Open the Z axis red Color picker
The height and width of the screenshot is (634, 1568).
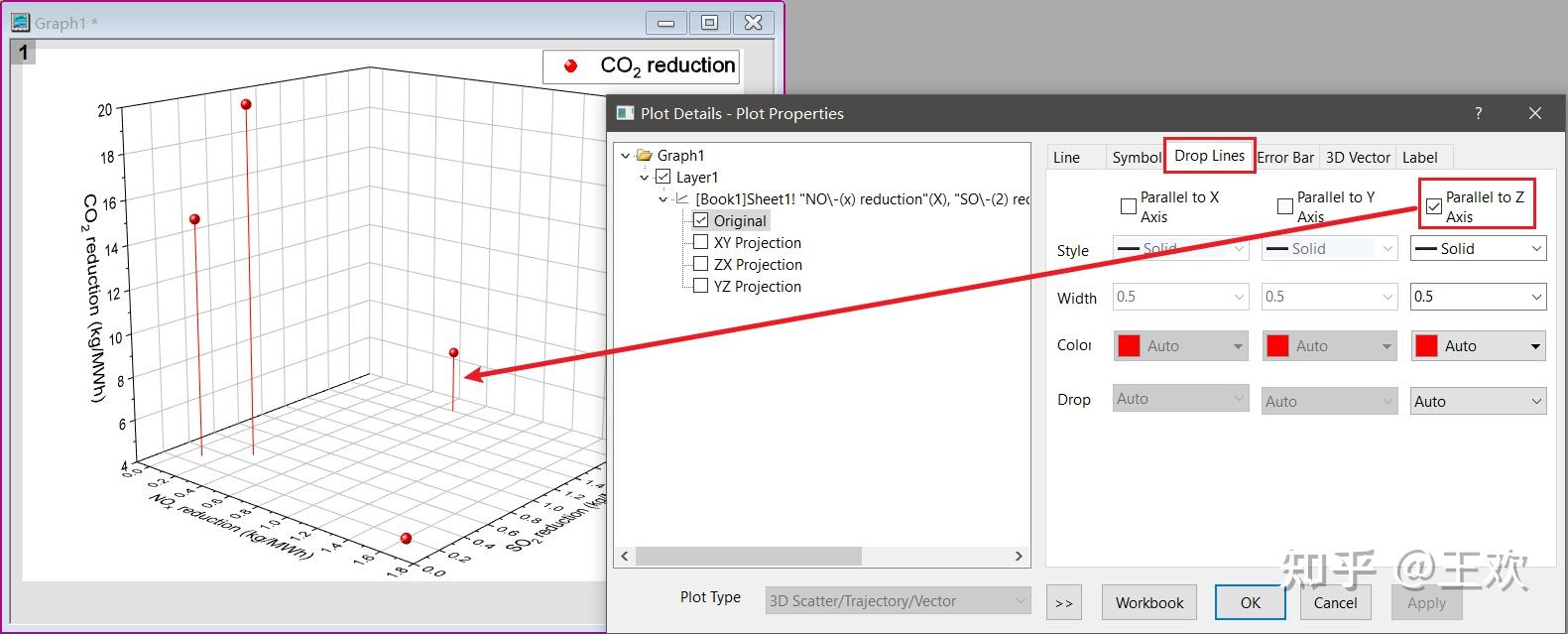pyautogui.click(x=1478, y=345)
